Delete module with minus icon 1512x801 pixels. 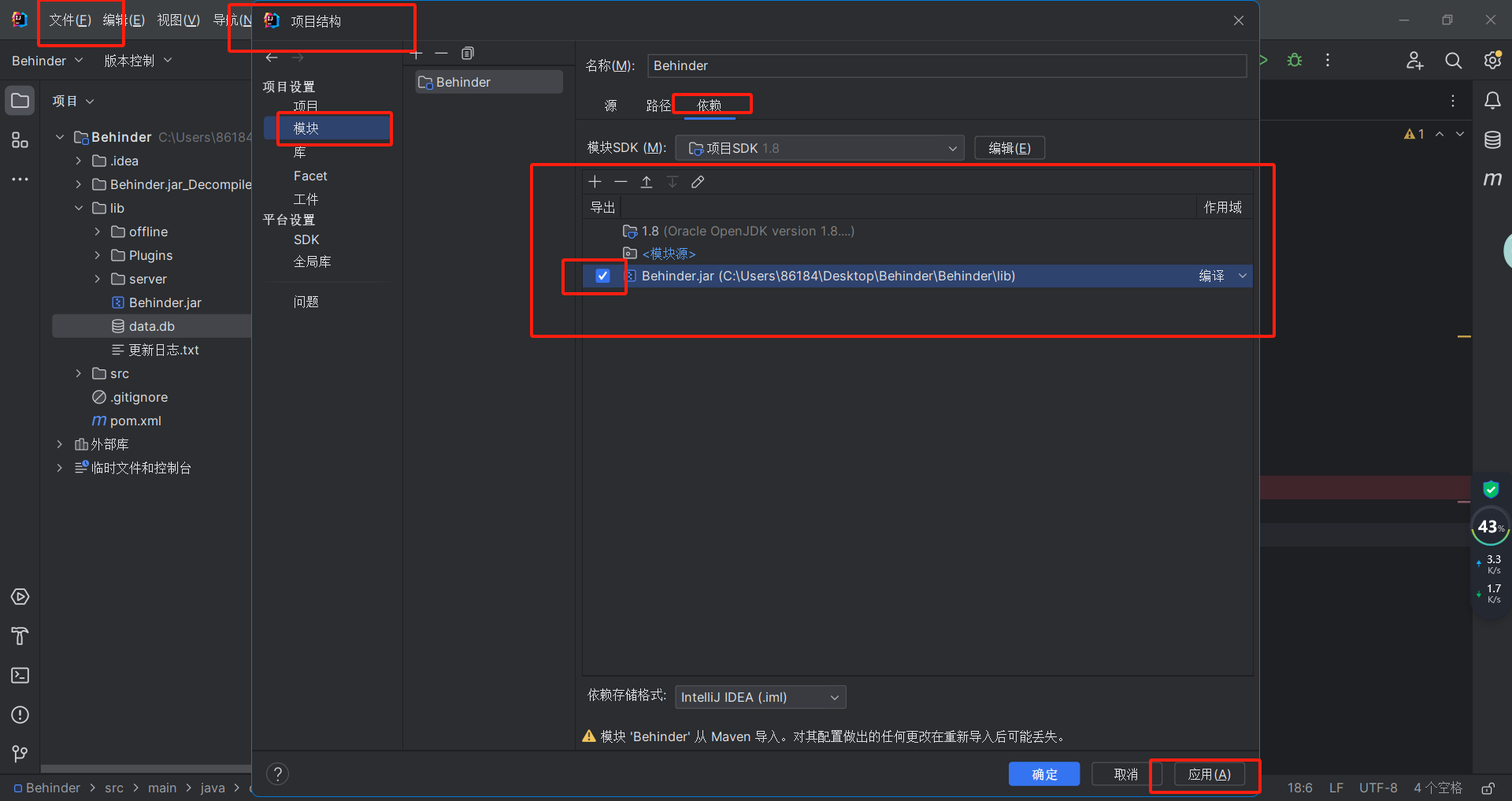(441, 54)
